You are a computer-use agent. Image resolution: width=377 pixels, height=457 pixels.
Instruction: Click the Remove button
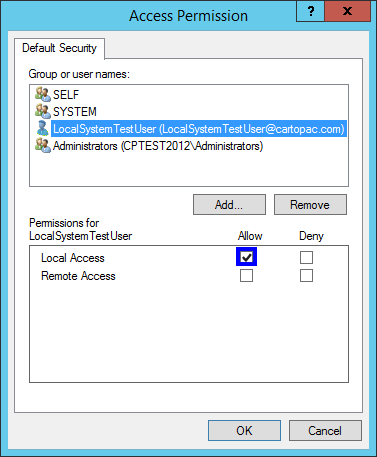point(310,205)
